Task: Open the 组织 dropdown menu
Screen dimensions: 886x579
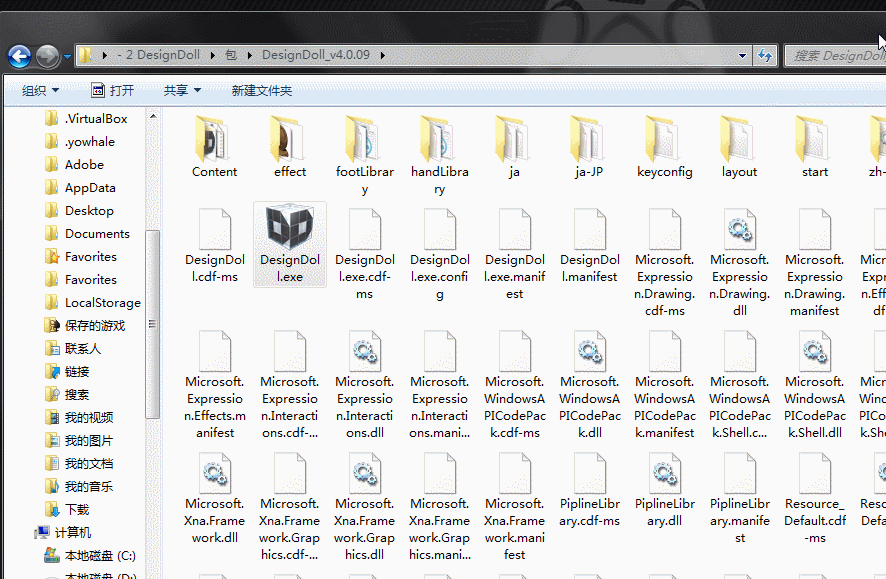Action: click(x=40, y=91)
